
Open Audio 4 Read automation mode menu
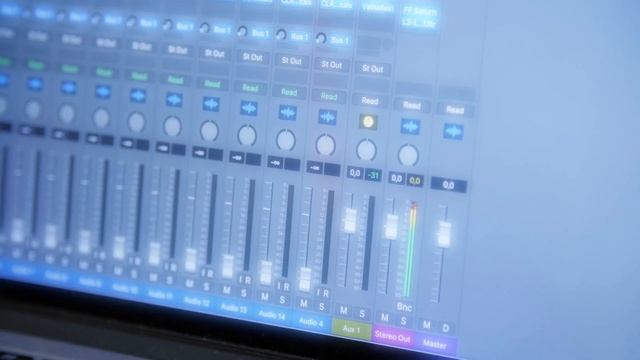(329, 96)
